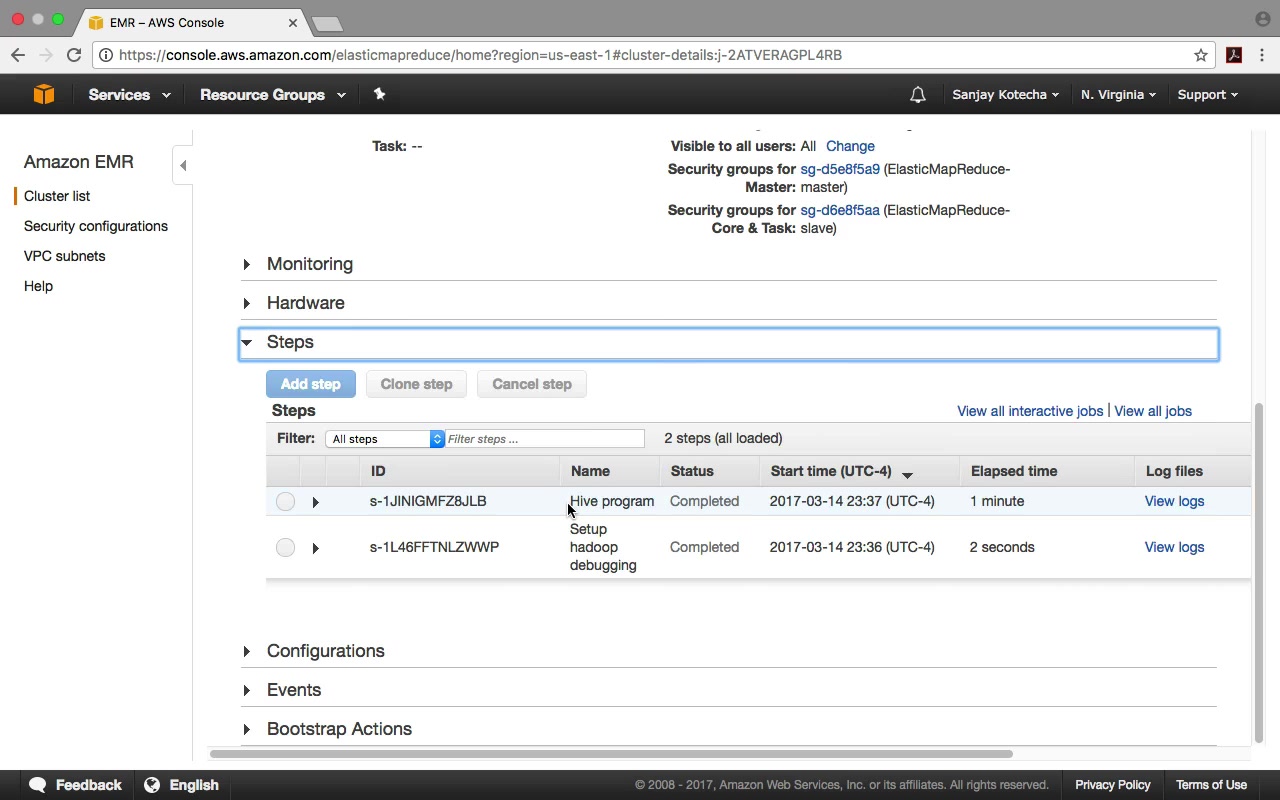Screen dimensions: 1280x800
Task: Click the Adobe PDF extension icon
Action: point(1234,55)
